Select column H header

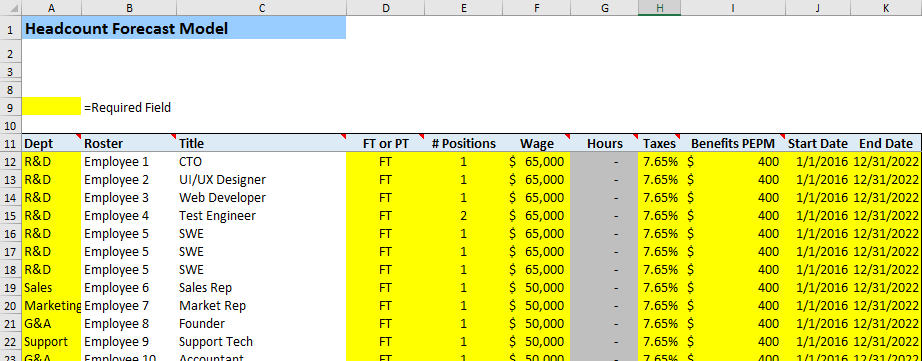point(659,8)
